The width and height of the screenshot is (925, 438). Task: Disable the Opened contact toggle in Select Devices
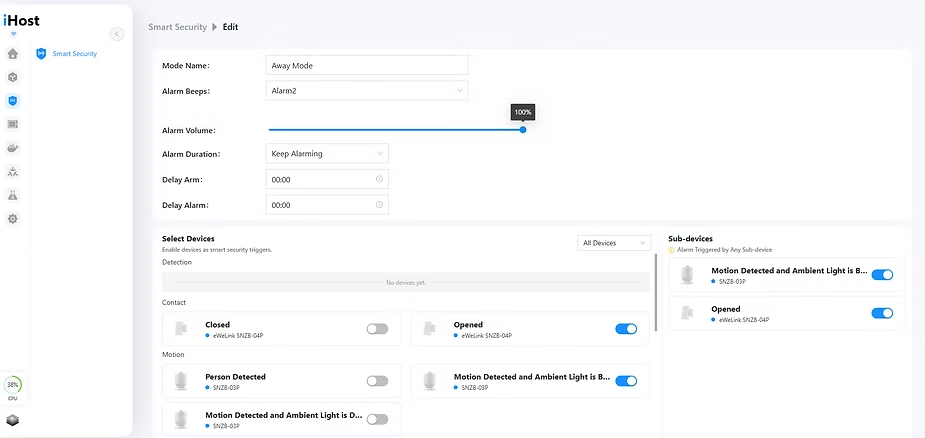[626, 328]
